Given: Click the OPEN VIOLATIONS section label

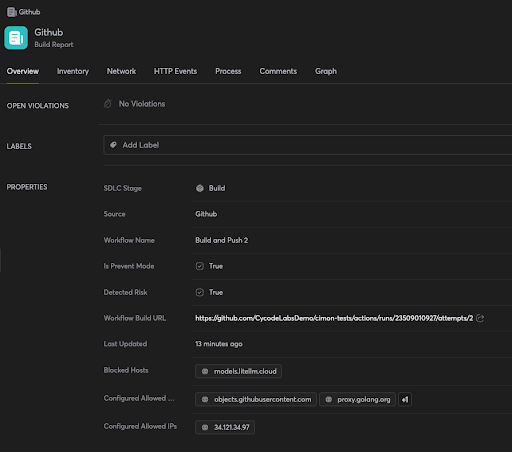Looking at the screenshot, I should (x=38, y=106).
